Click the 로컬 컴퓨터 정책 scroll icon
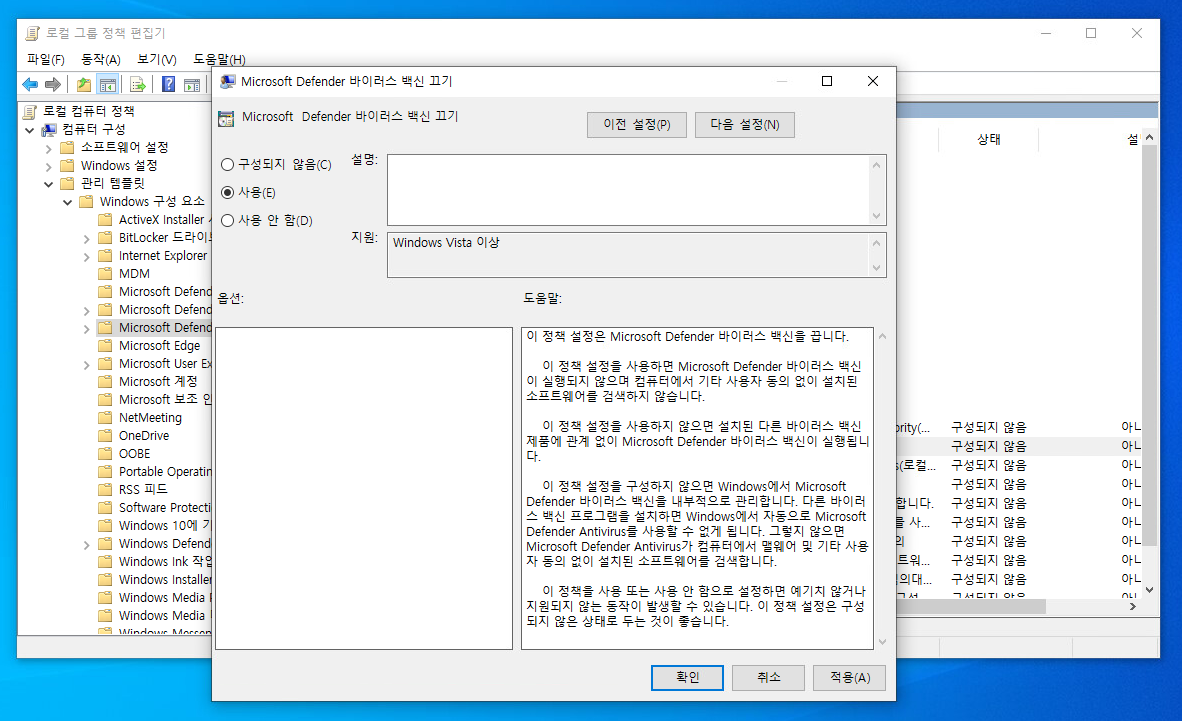 30,112
